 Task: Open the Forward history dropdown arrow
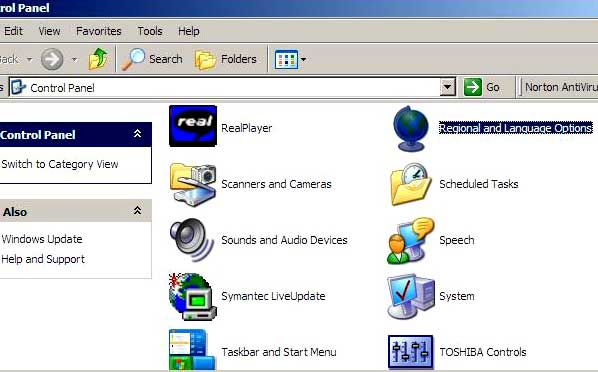[x=74, y=59]
